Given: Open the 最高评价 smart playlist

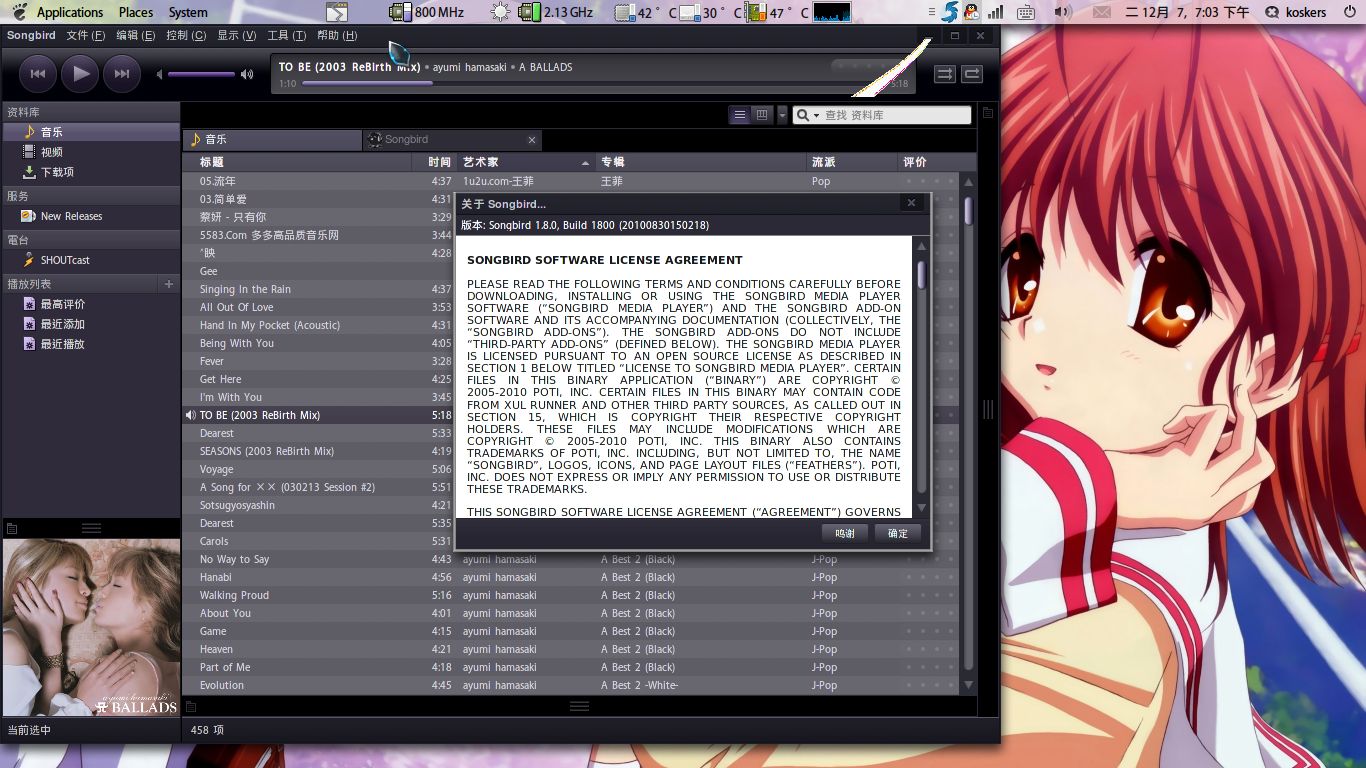Looking at the screenshot, I should (90, 304).
